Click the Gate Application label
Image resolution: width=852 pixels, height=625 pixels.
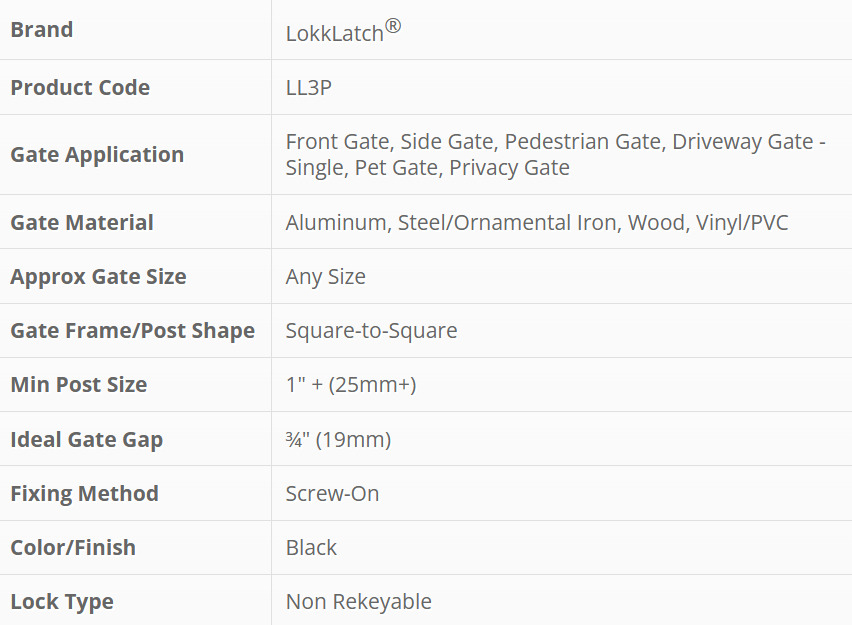(97, 155)
